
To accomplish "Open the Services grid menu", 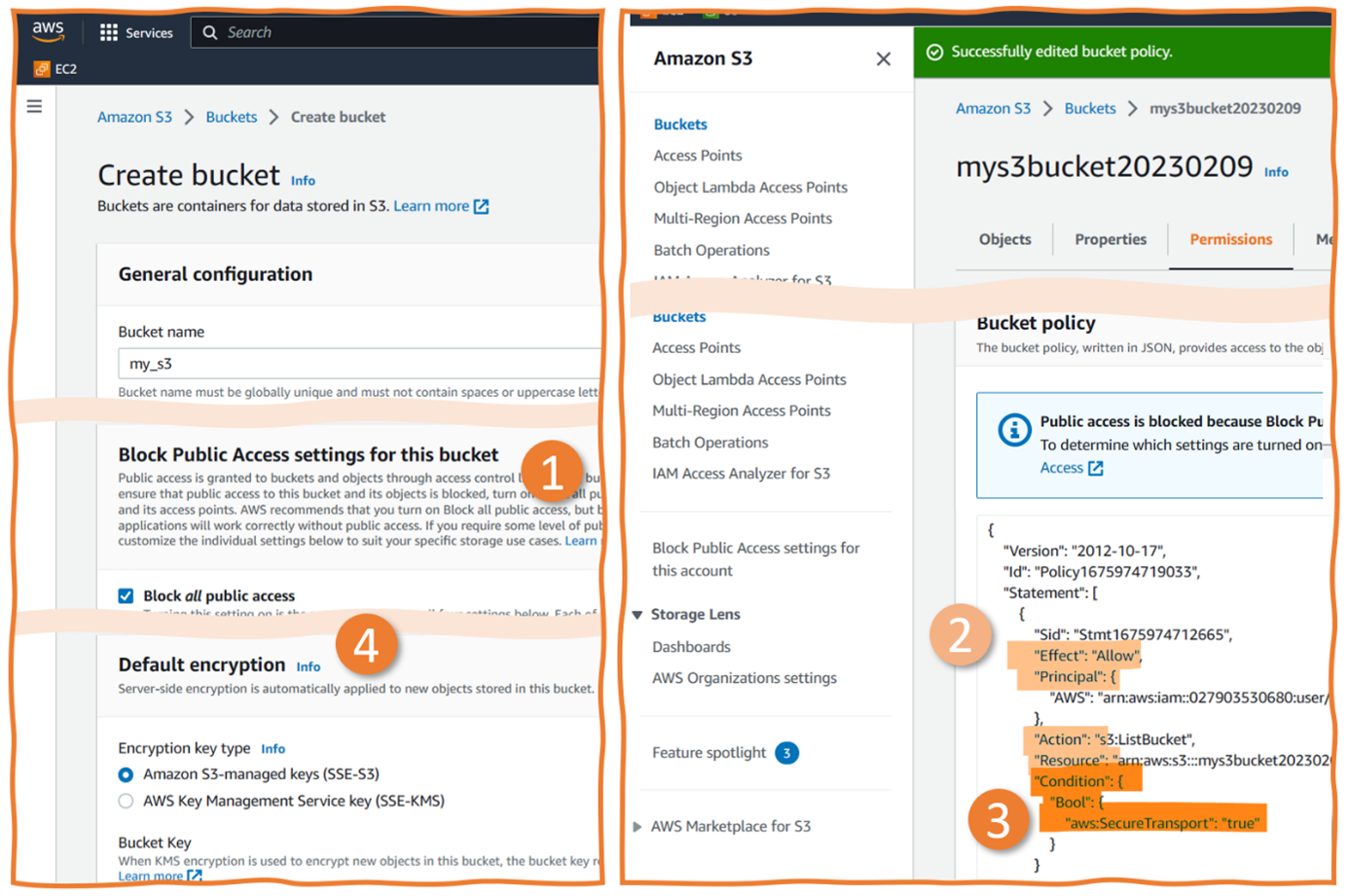I will click(109, 33).
